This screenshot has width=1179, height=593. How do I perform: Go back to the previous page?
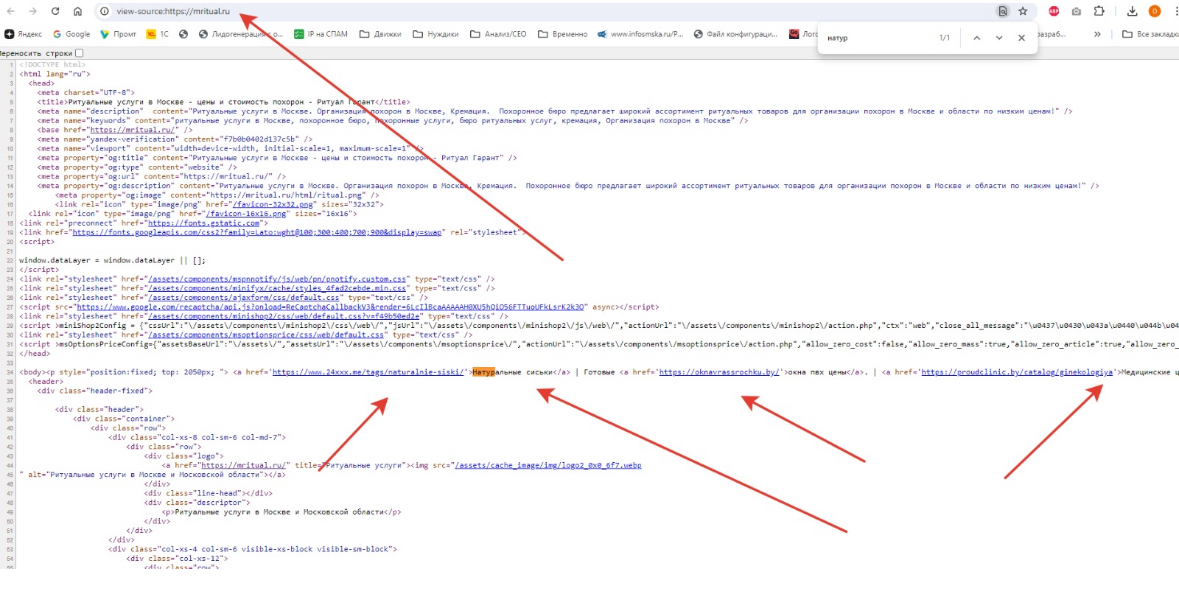click(11, 11)
